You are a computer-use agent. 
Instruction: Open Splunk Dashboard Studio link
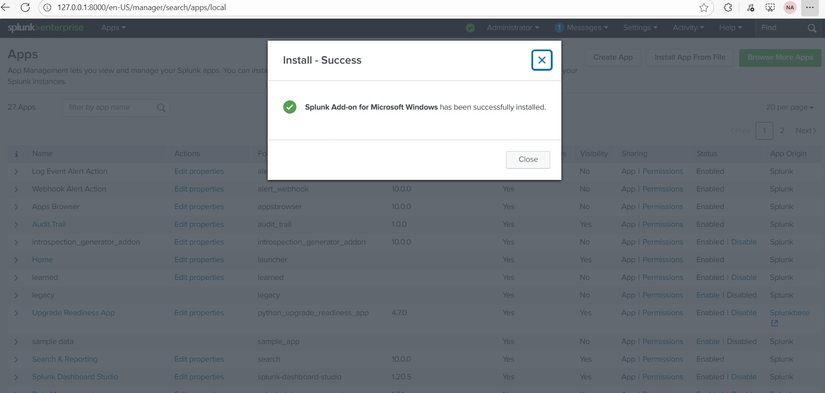(x=75, y=377)
